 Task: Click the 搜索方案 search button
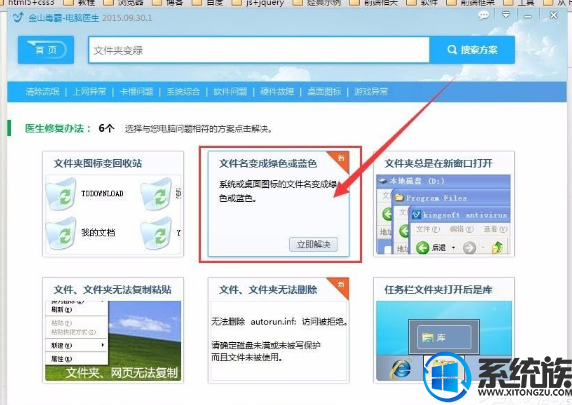pos(472,50)
